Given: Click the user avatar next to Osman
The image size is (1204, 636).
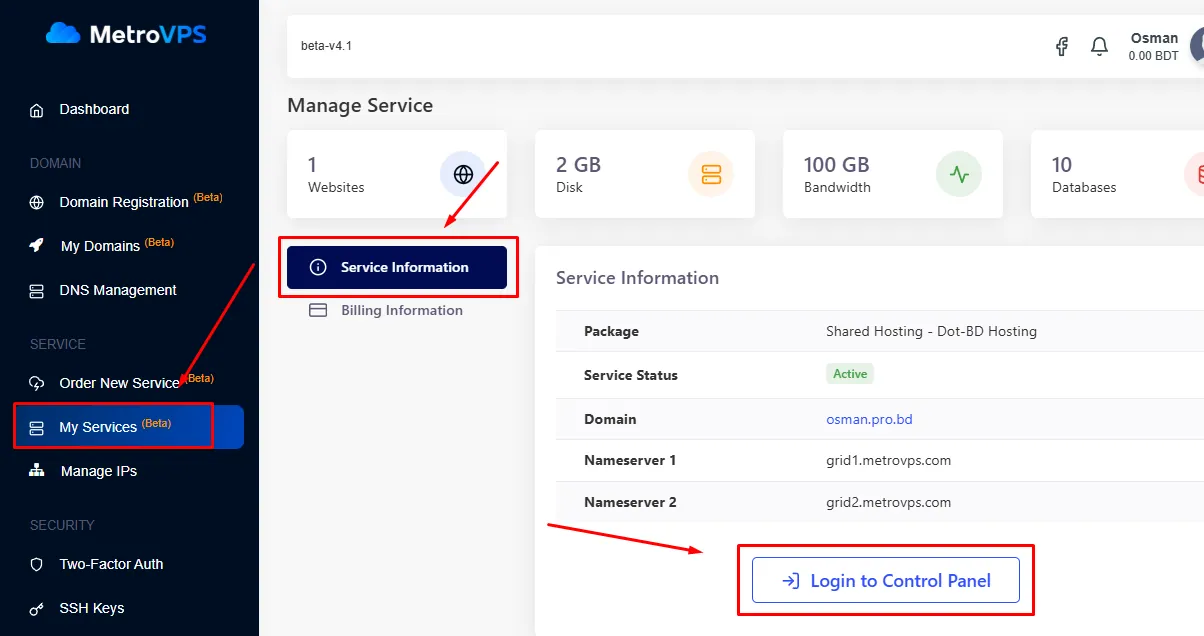Looking at the screenshot, I should tap(1196, 46).
